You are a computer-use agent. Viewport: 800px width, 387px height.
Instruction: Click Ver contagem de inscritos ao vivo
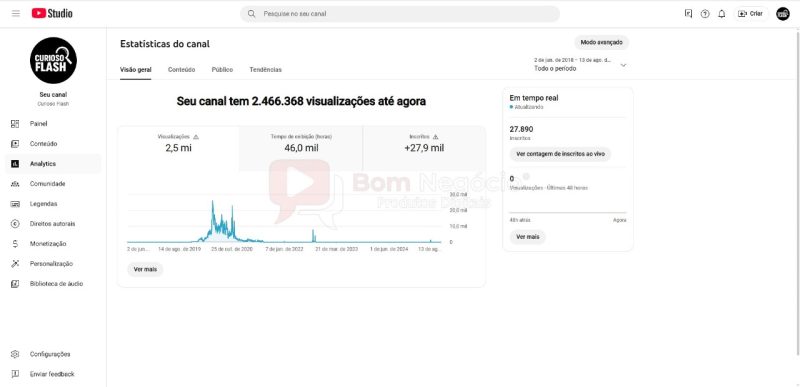(x=560, y=154)
